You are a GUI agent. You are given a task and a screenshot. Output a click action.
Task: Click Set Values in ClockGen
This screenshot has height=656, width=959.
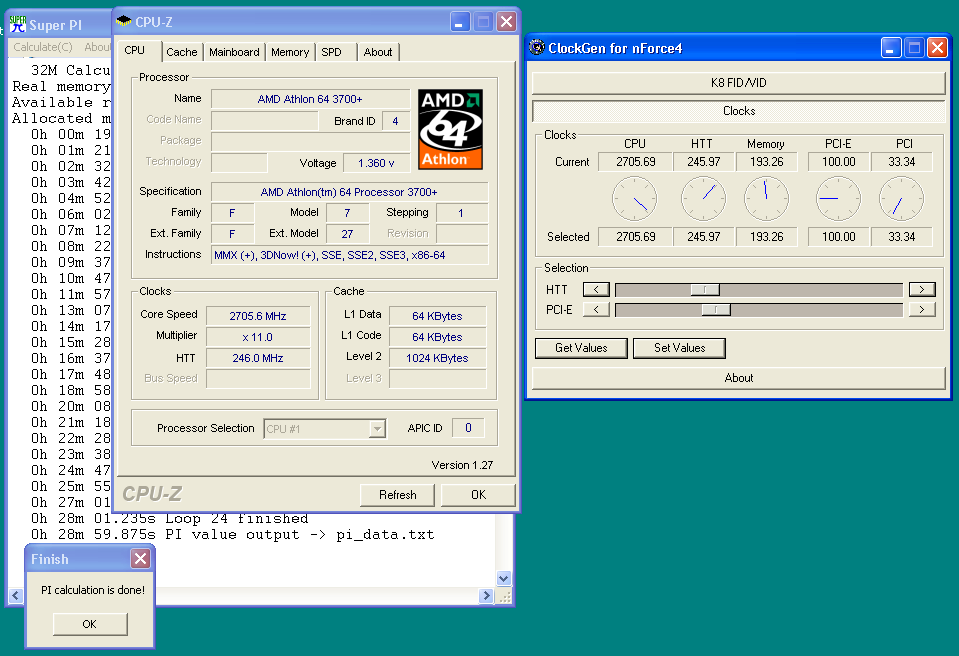point(679,348)
